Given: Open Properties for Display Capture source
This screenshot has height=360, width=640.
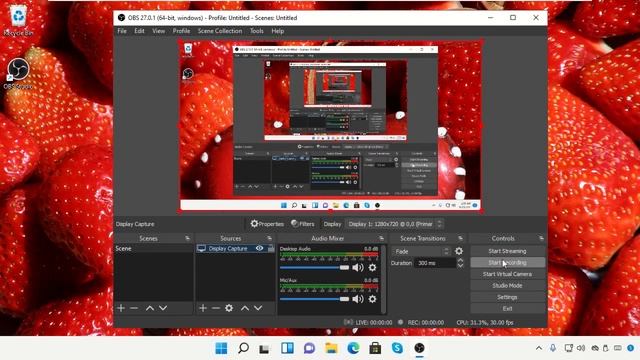Looking at the screenshot, I should [267, 224].
